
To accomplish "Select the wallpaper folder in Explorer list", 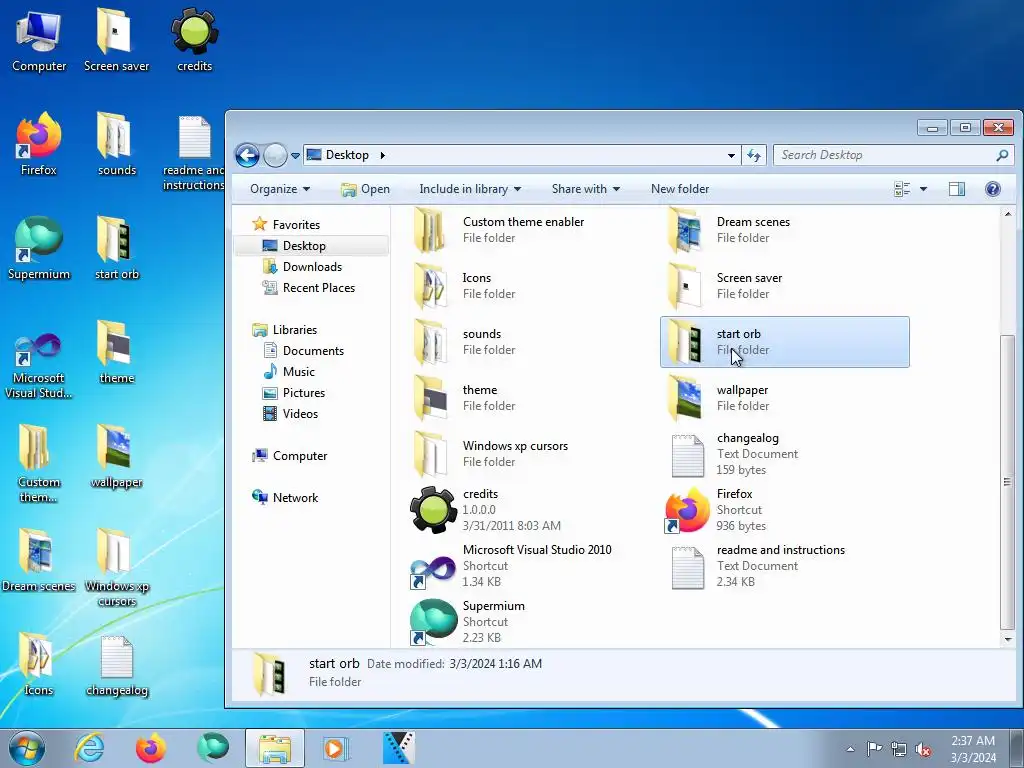I will tap(784, 398).
